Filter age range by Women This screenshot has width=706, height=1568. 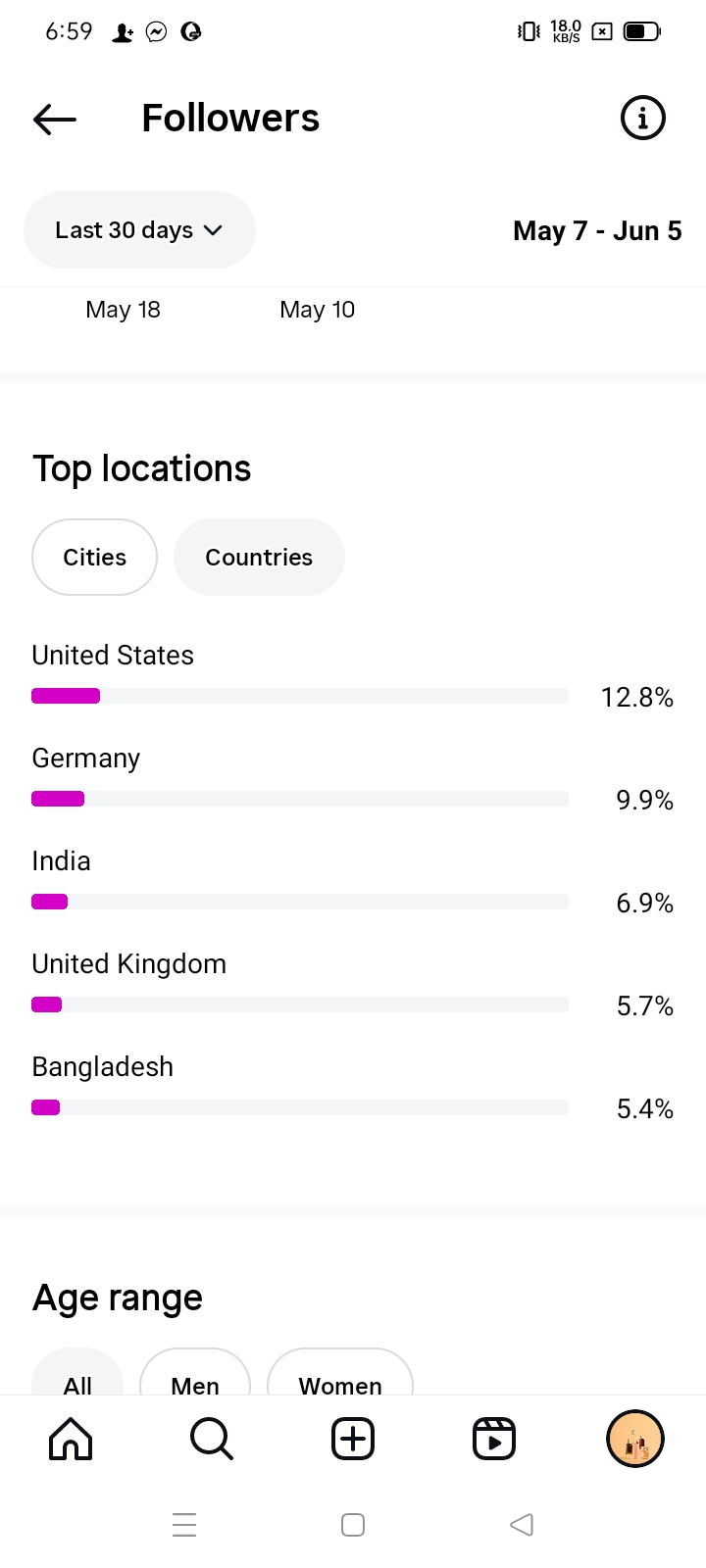(x=340, y=1377)
